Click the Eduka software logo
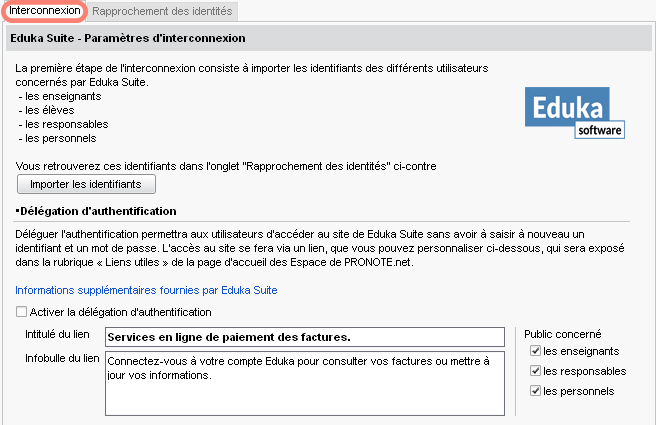 pos(574,113)
